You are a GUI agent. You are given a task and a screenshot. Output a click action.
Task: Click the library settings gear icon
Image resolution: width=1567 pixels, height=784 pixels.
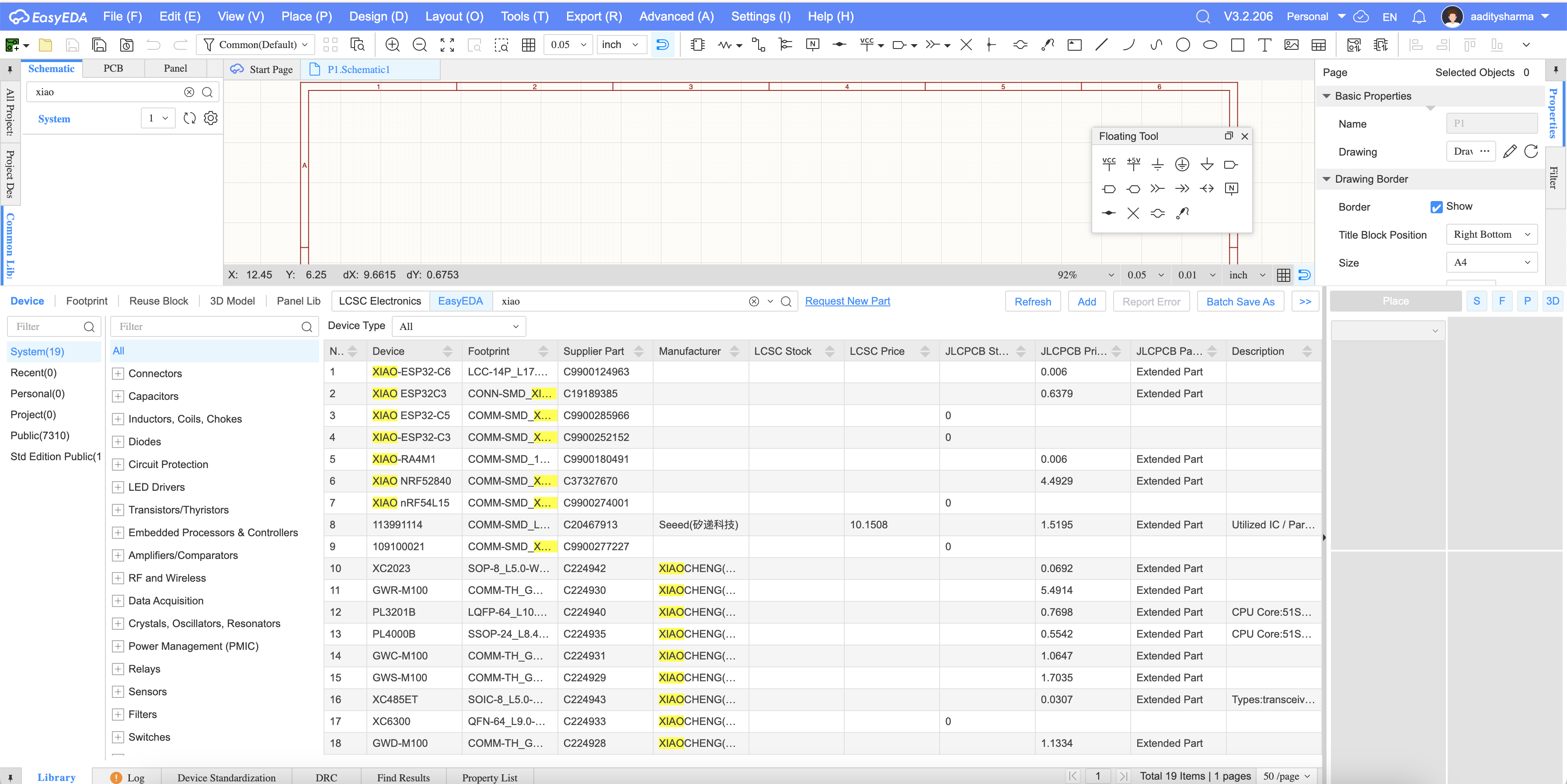click(x=210, y=118)
